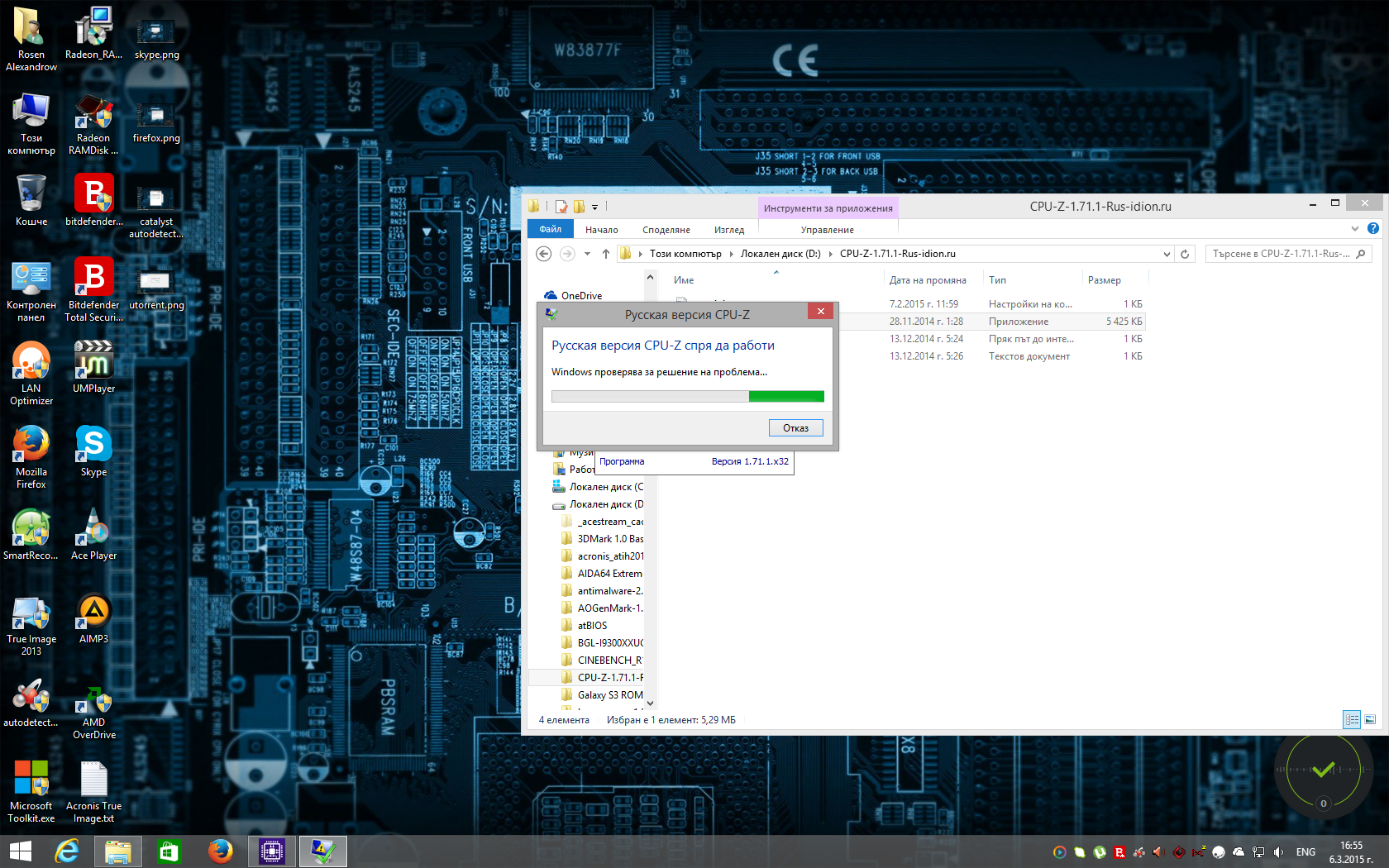The image size is (1389, 868).
Task: Switch to CPU-Z taskbar button
Action: click(x=271, y=851)
